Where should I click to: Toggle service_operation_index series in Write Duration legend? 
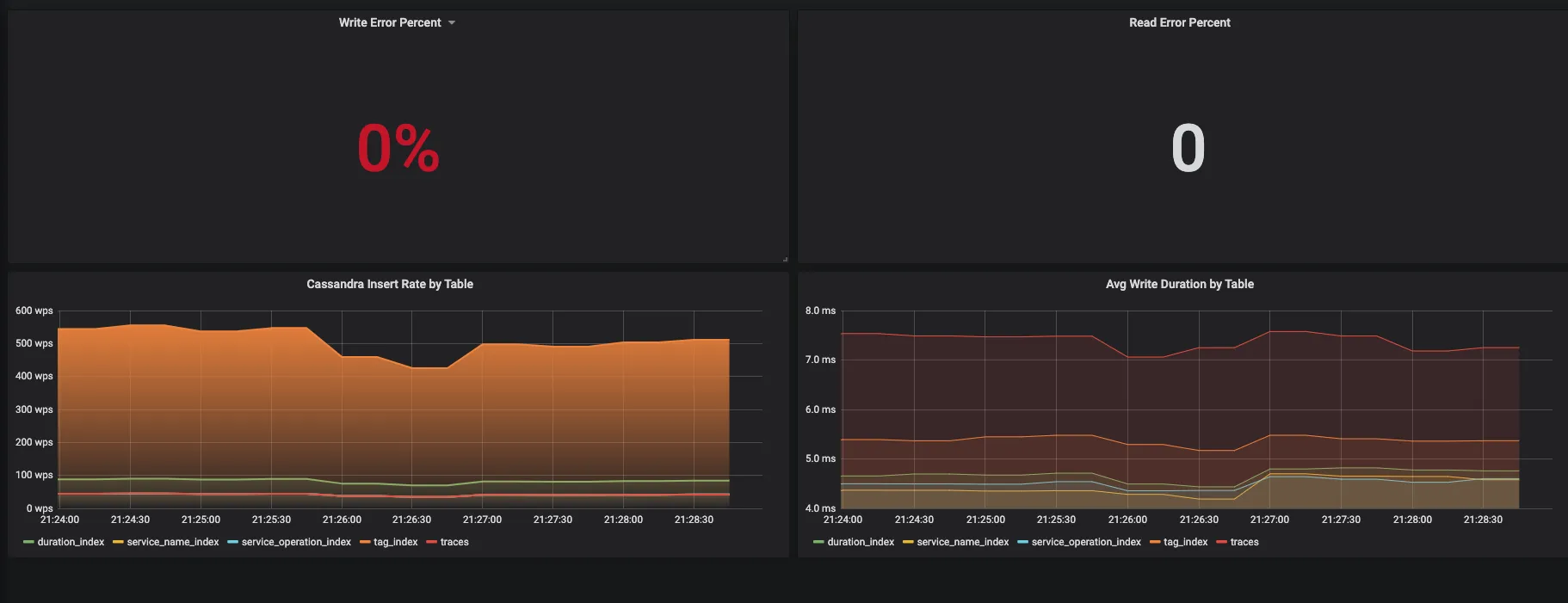click(x=1086, y=542)
